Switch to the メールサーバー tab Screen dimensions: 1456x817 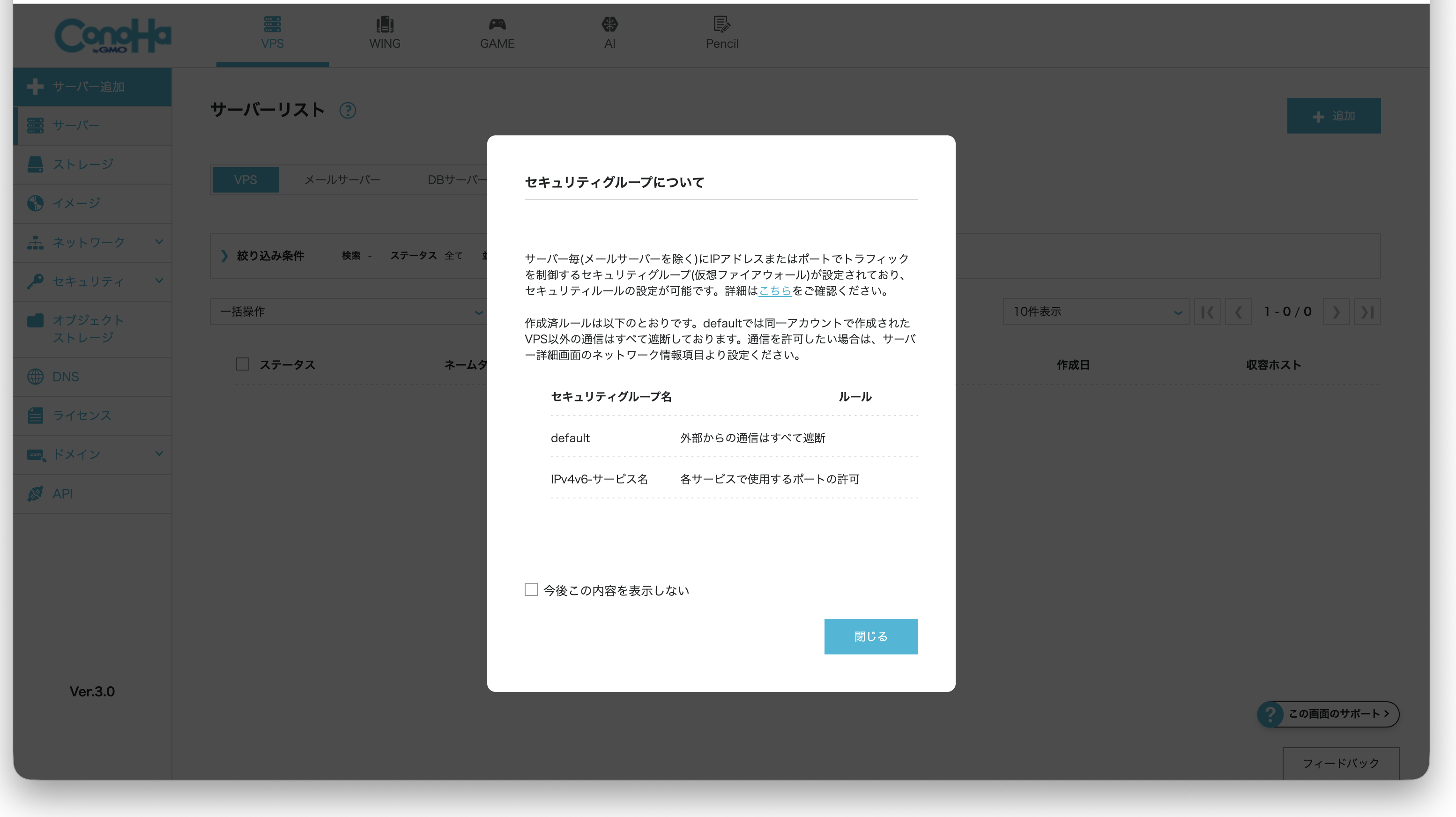point(342,180)
